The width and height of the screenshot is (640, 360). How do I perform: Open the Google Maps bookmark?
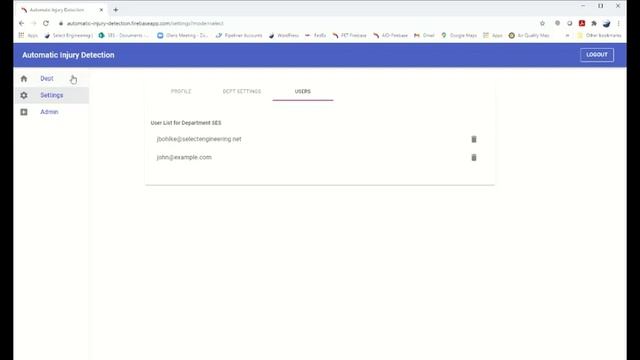pos(459,36)
